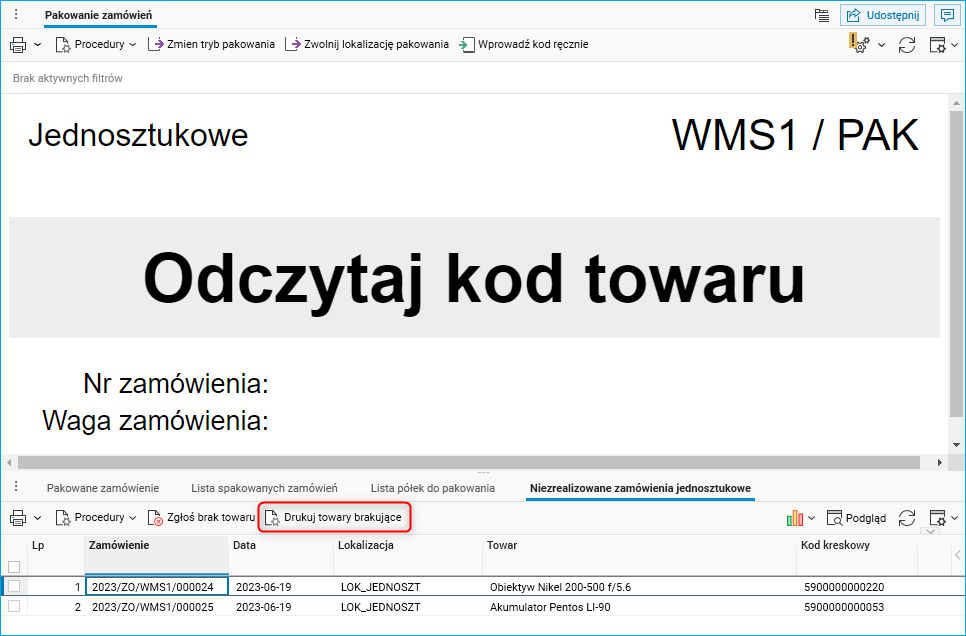This screenshot has width=966, height=636.
Task: Click the refresh icon on the lower toolbar
Action: [908, 517]
